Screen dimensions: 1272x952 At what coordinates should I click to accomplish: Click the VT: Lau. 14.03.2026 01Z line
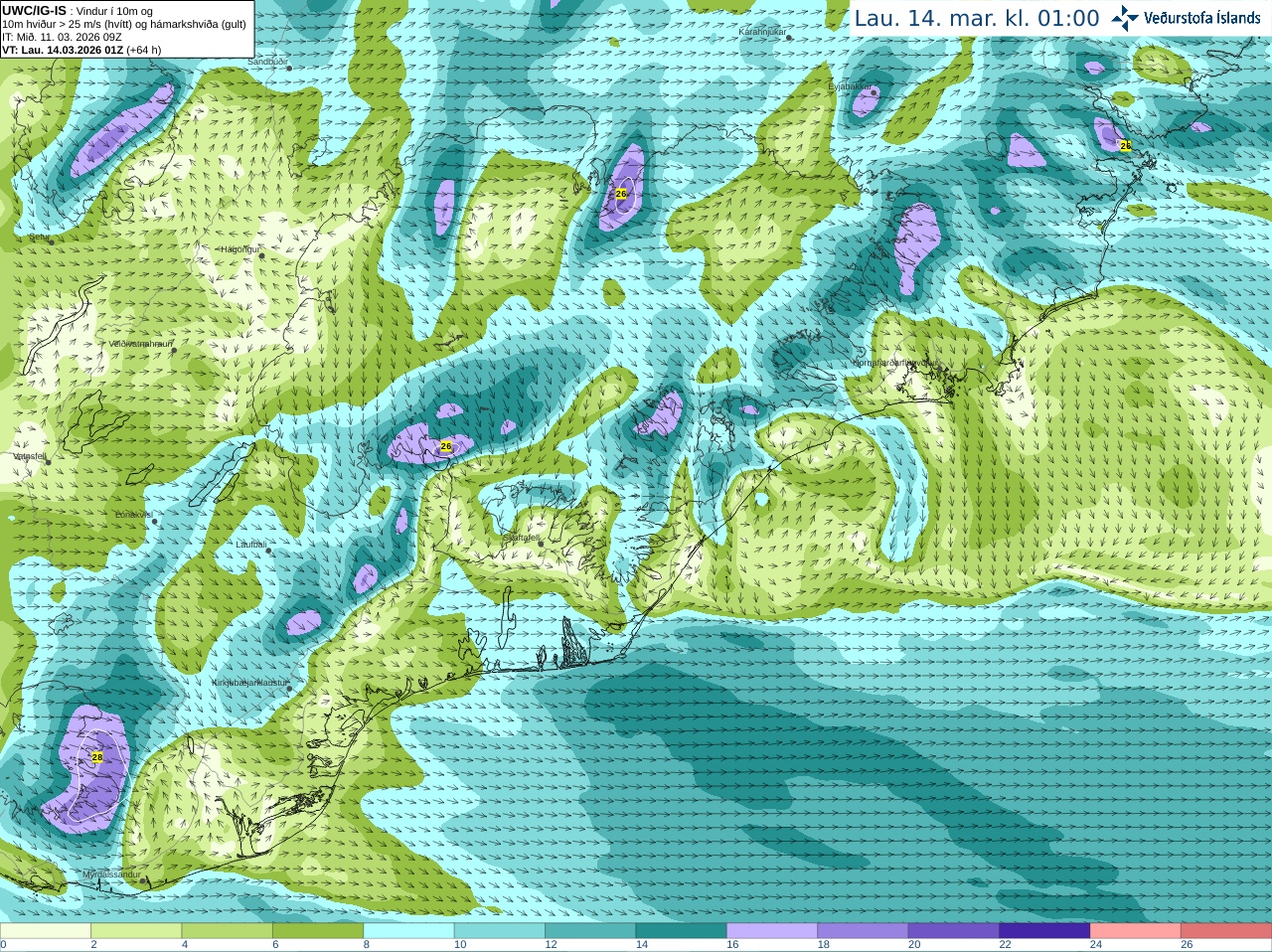click(63, 50)
